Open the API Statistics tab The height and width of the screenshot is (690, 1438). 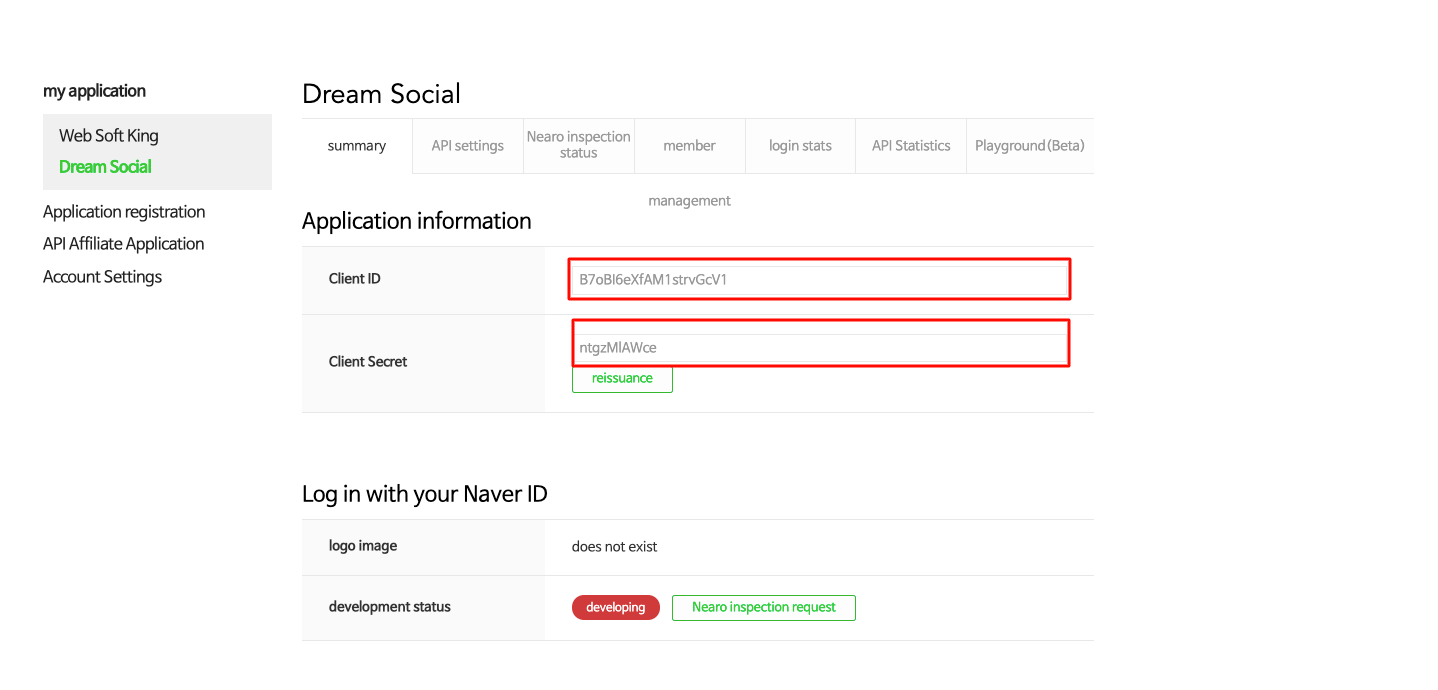tap(911, 146)
